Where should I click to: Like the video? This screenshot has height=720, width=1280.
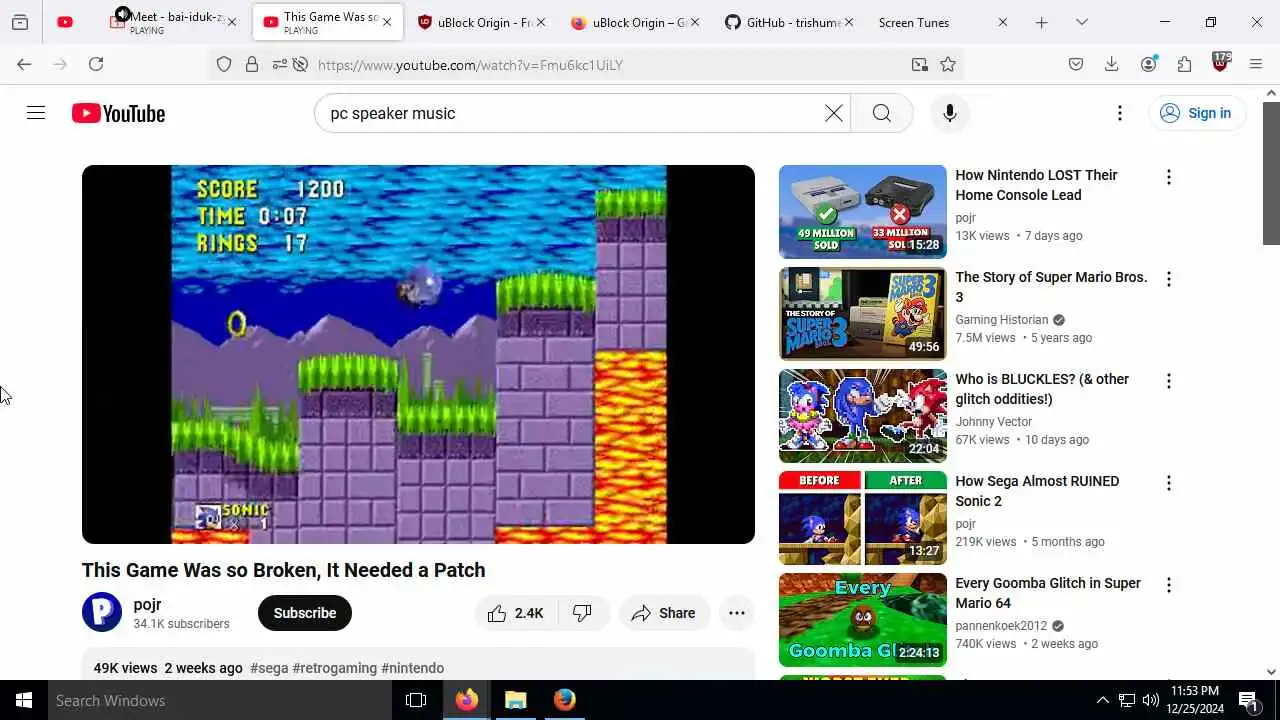pos(516,613)
